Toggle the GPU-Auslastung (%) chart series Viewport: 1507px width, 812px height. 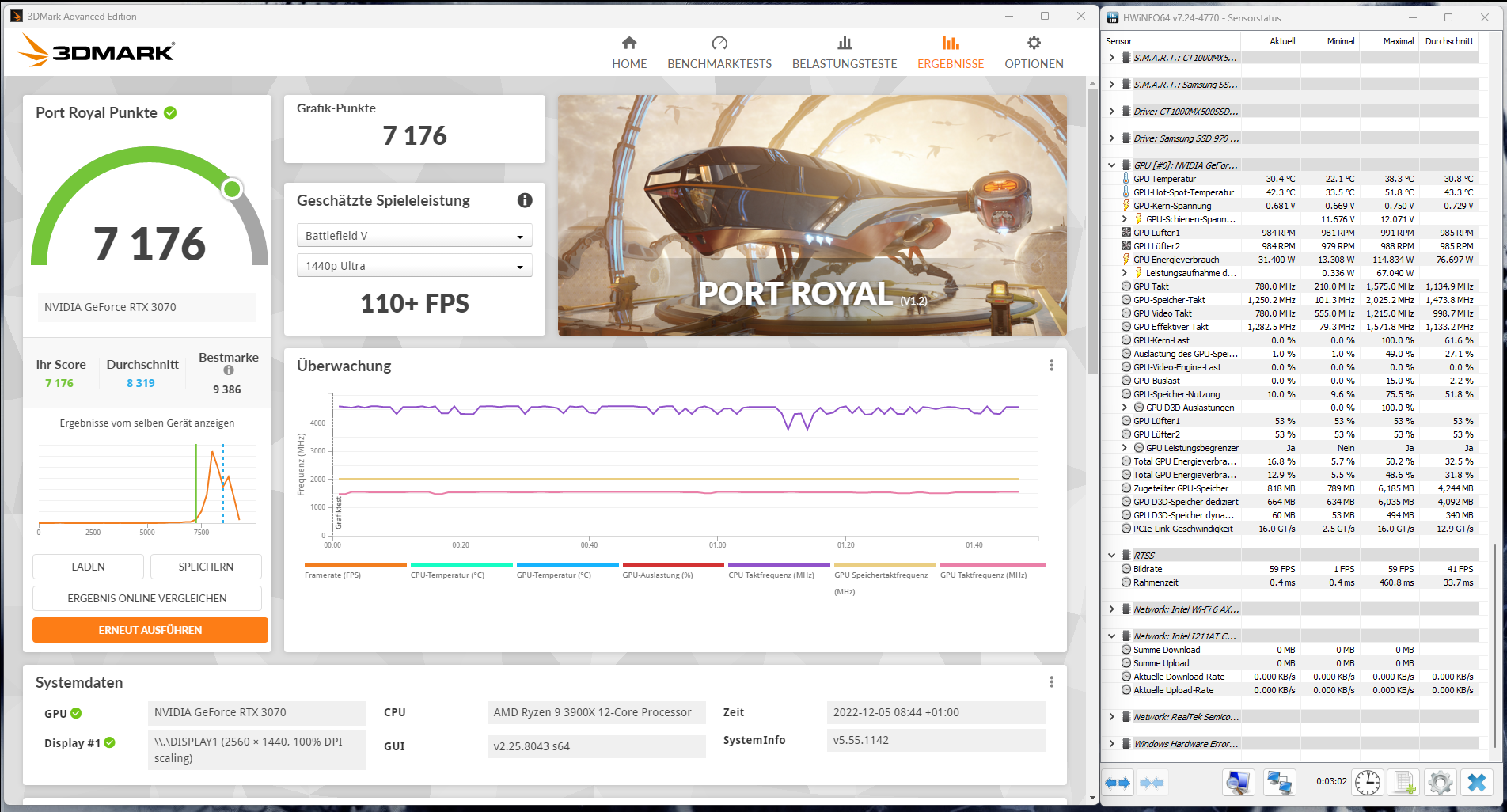pos(674,571)
